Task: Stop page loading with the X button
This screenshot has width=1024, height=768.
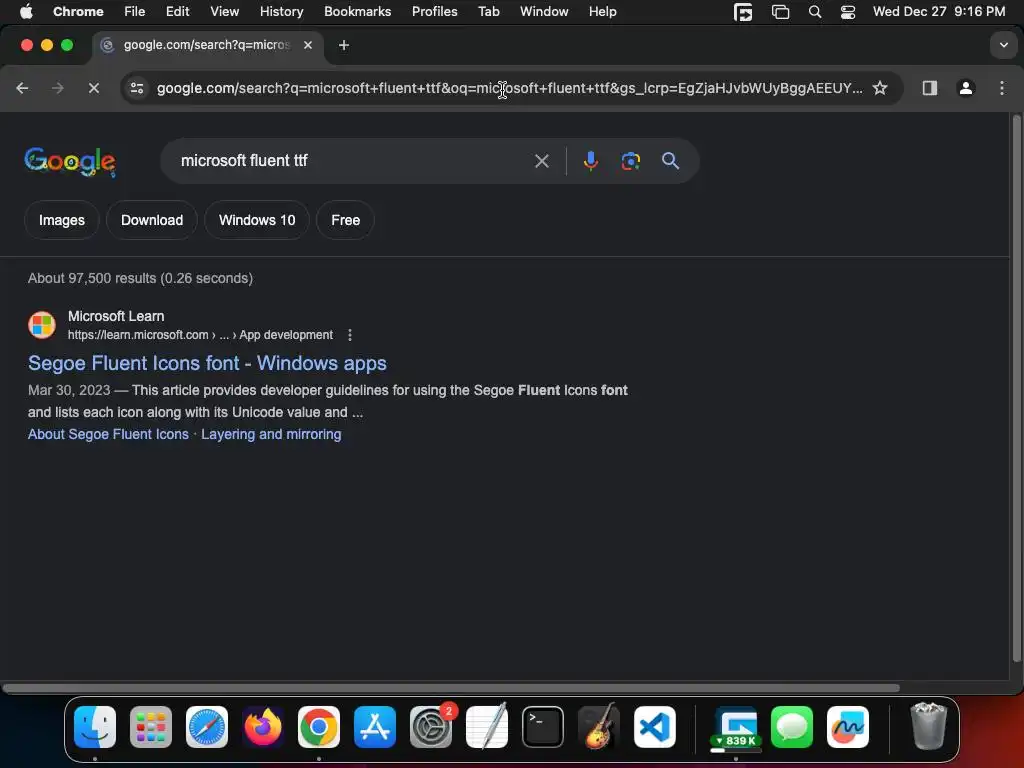Action: click(94, 88)
